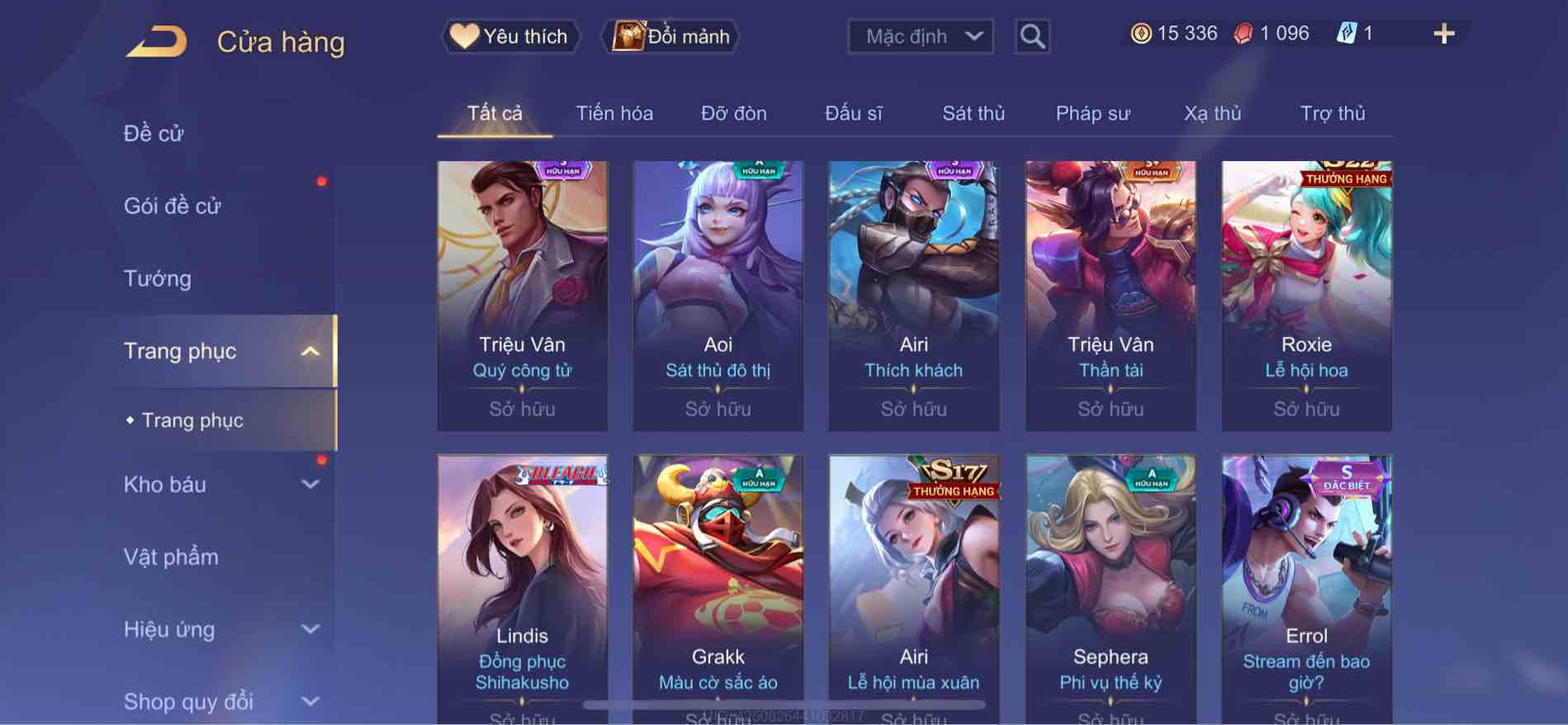Open Gói đề cử in sidebar
The height and width of the screenshot is (725, 1568).
[x=172, y=206]
